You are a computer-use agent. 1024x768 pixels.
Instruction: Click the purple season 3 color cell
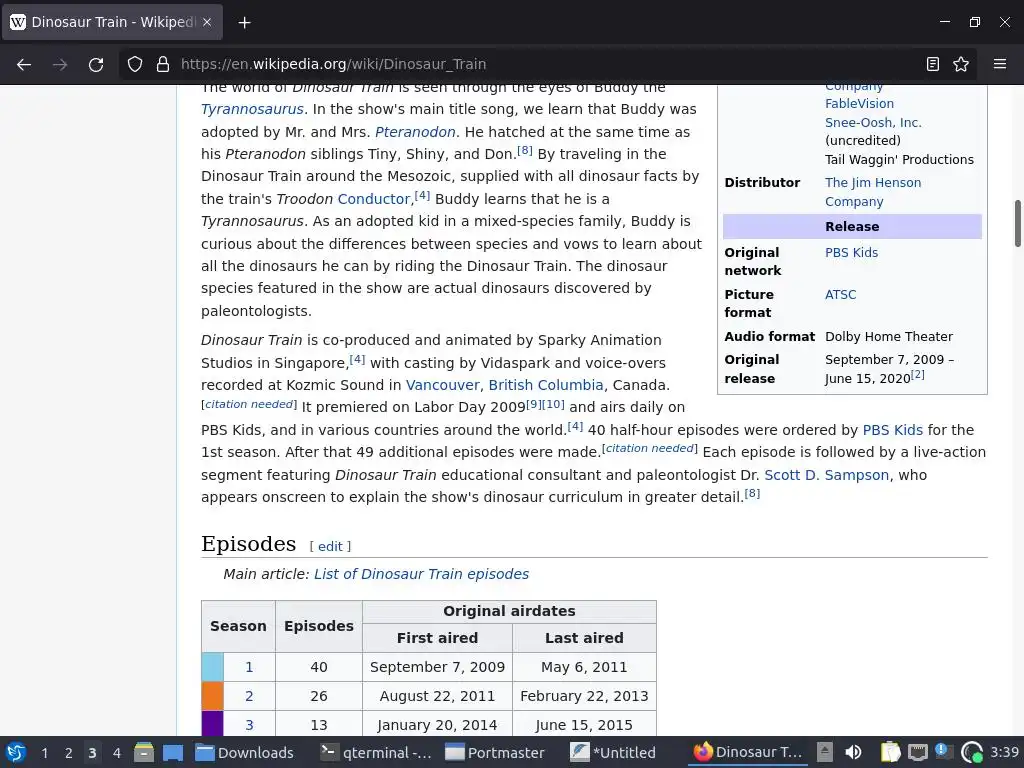(212, 724)
